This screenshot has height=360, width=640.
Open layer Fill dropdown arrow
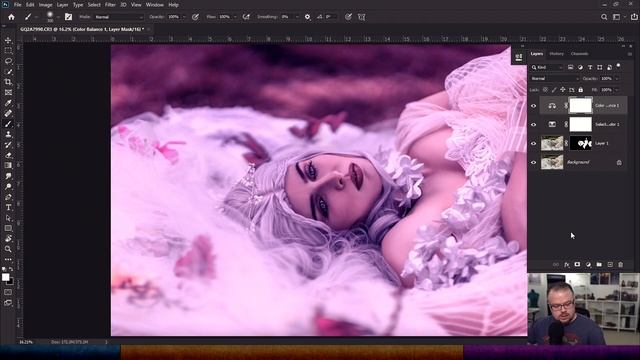617,90
